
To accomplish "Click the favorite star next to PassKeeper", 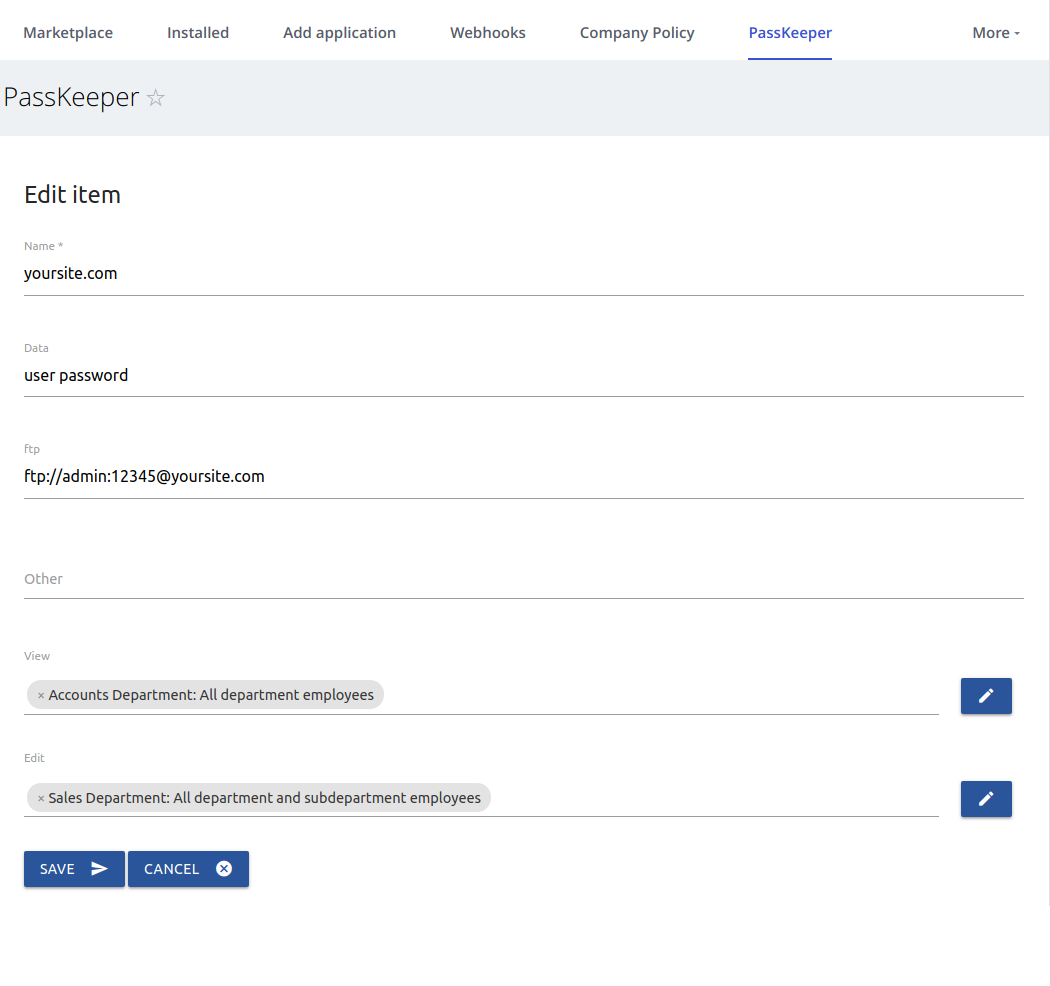I will (x=156, y=98).
